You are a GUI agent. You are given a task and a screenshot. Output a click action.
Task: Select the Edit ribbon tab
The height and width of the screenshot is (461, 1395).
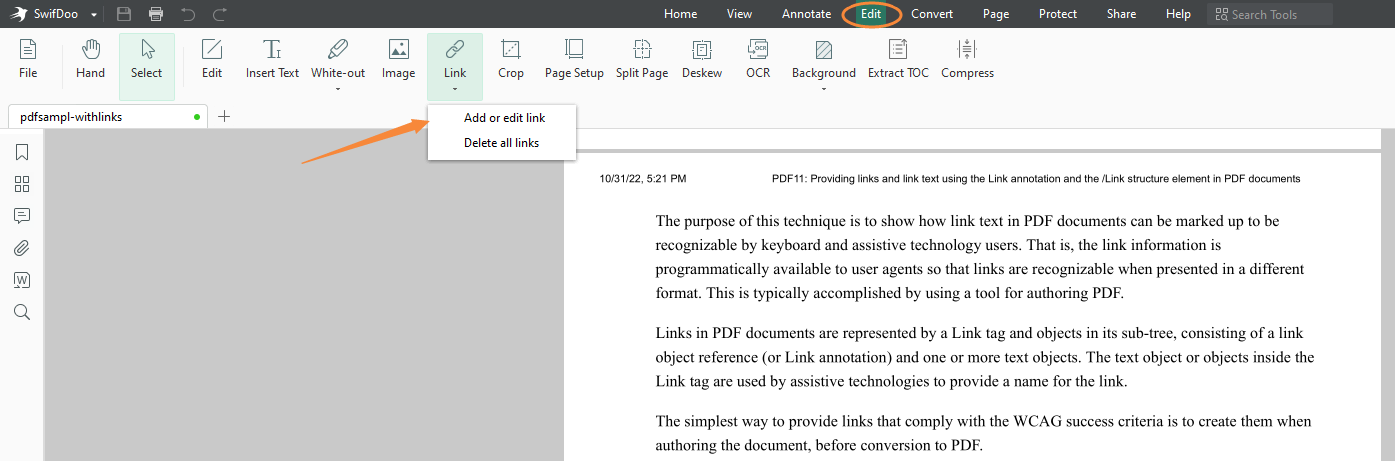(x=871, y=14)
